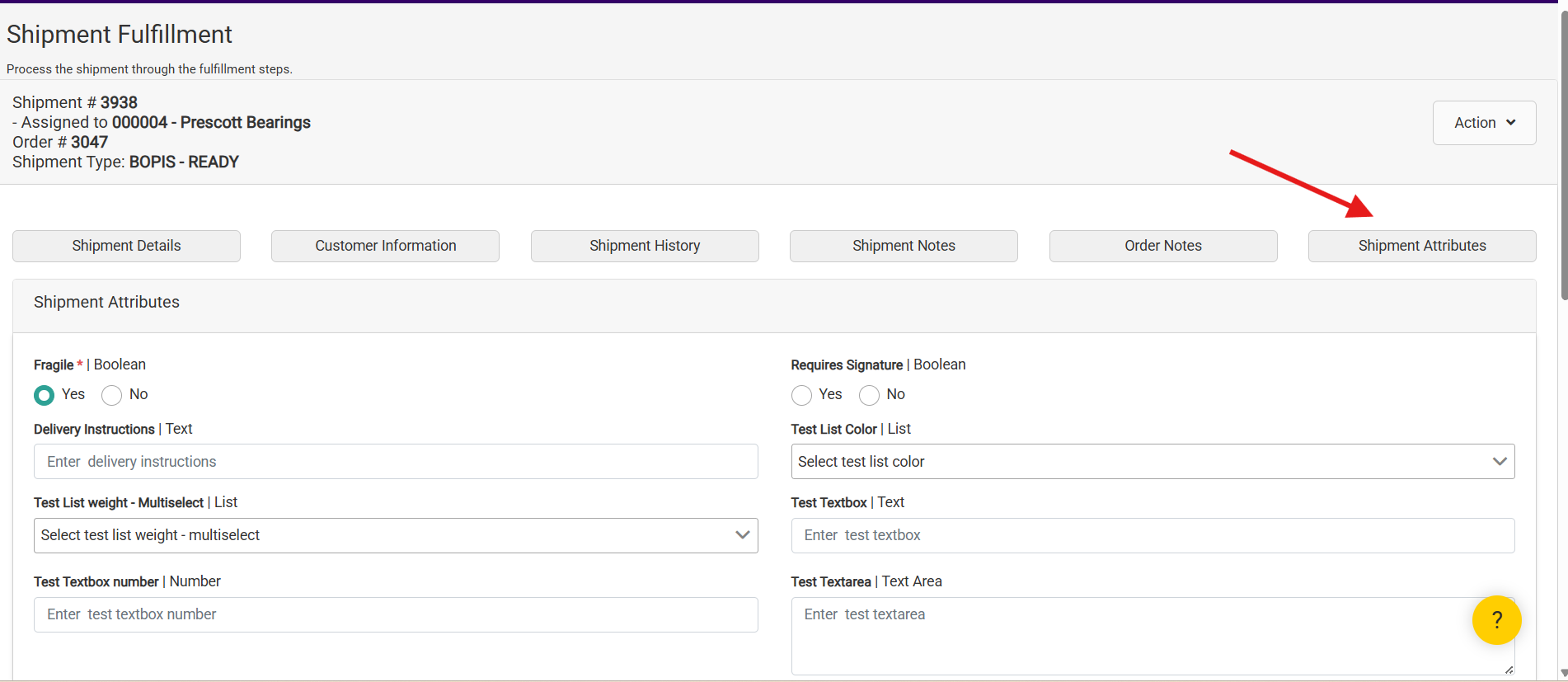View the Shipment History tab
Image resolution: width=1568 pixels, height=682 pixels.
(645, 246)
